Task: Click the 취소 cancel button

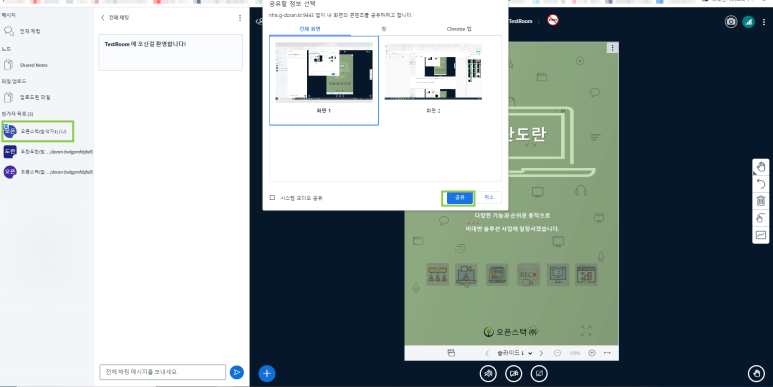Action: 489,197
